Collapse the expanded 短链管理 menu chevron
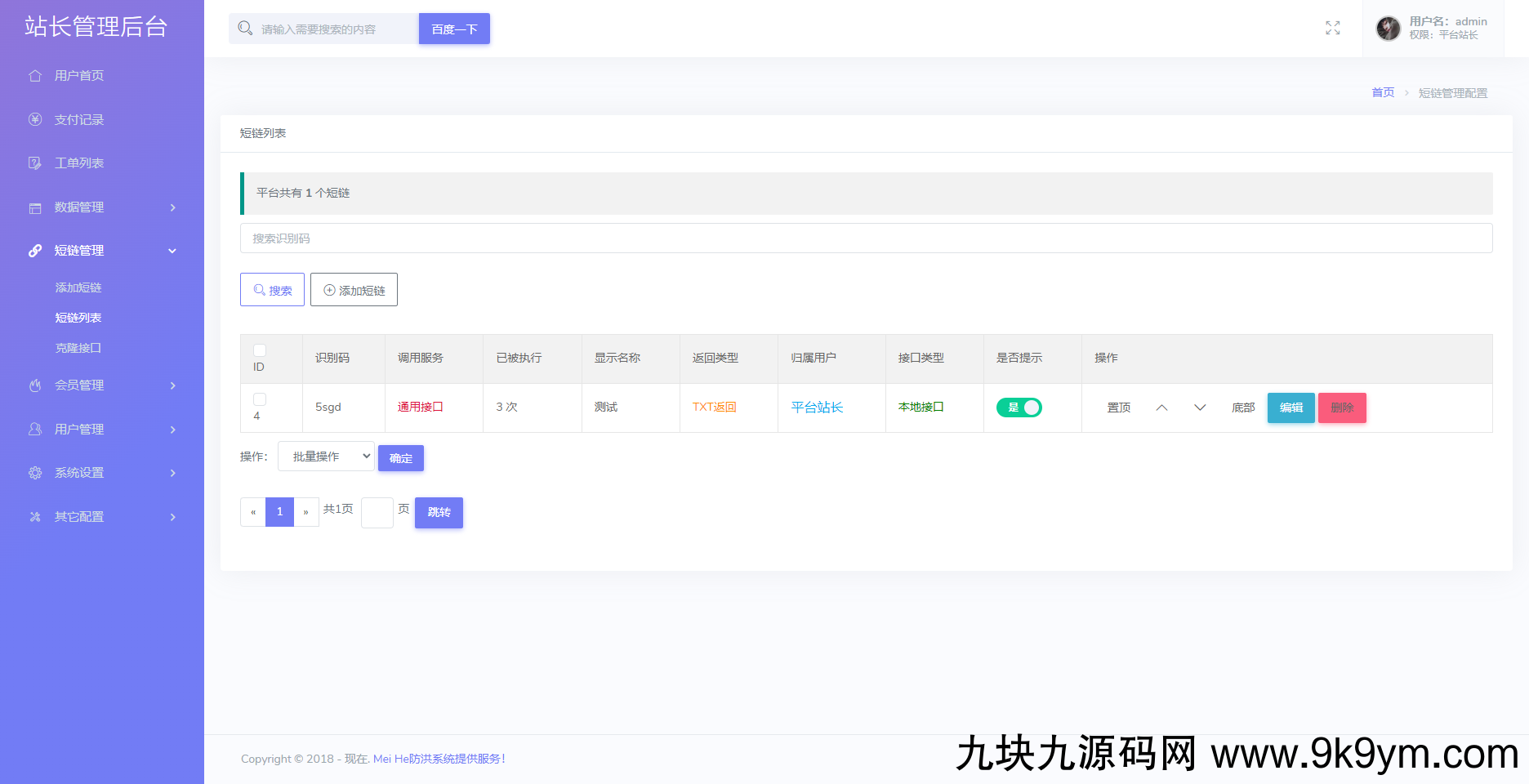This screenshot has height=784, width=1529. point(172,250)
